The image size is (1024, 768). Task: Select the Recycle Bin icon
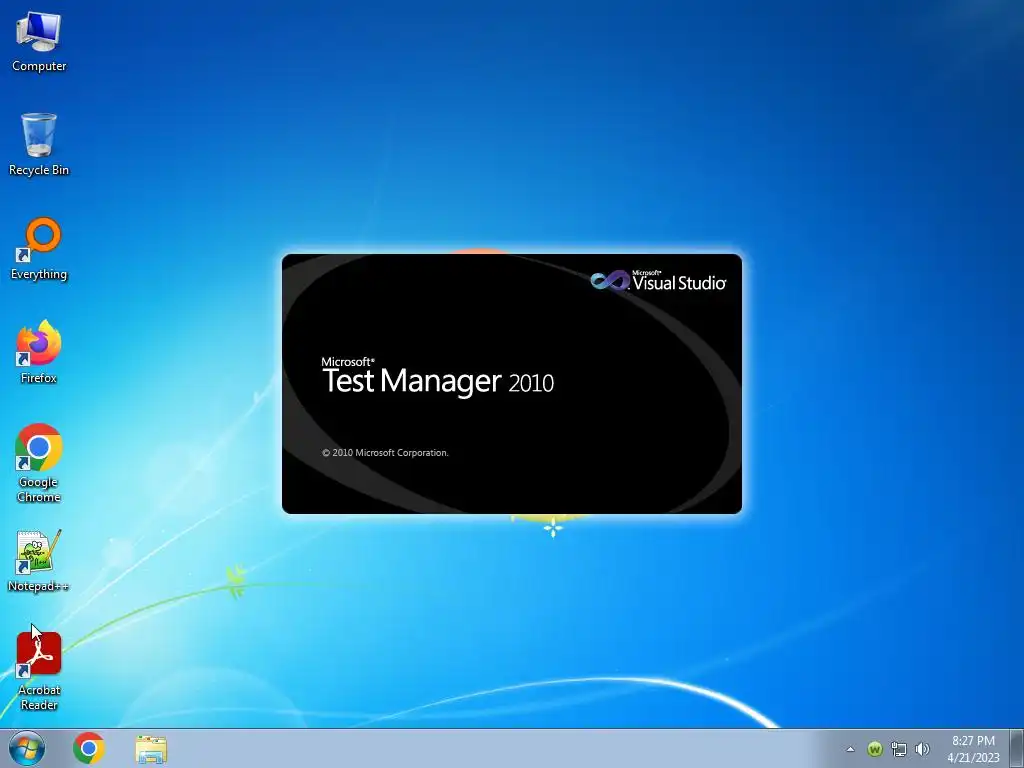coord(39,145)
